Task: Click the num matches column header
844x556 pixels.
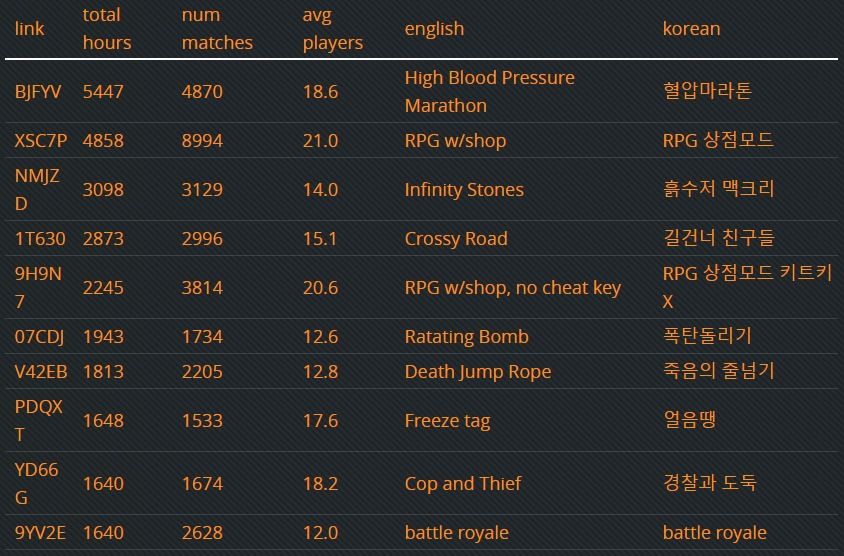Action: [217, 29]
